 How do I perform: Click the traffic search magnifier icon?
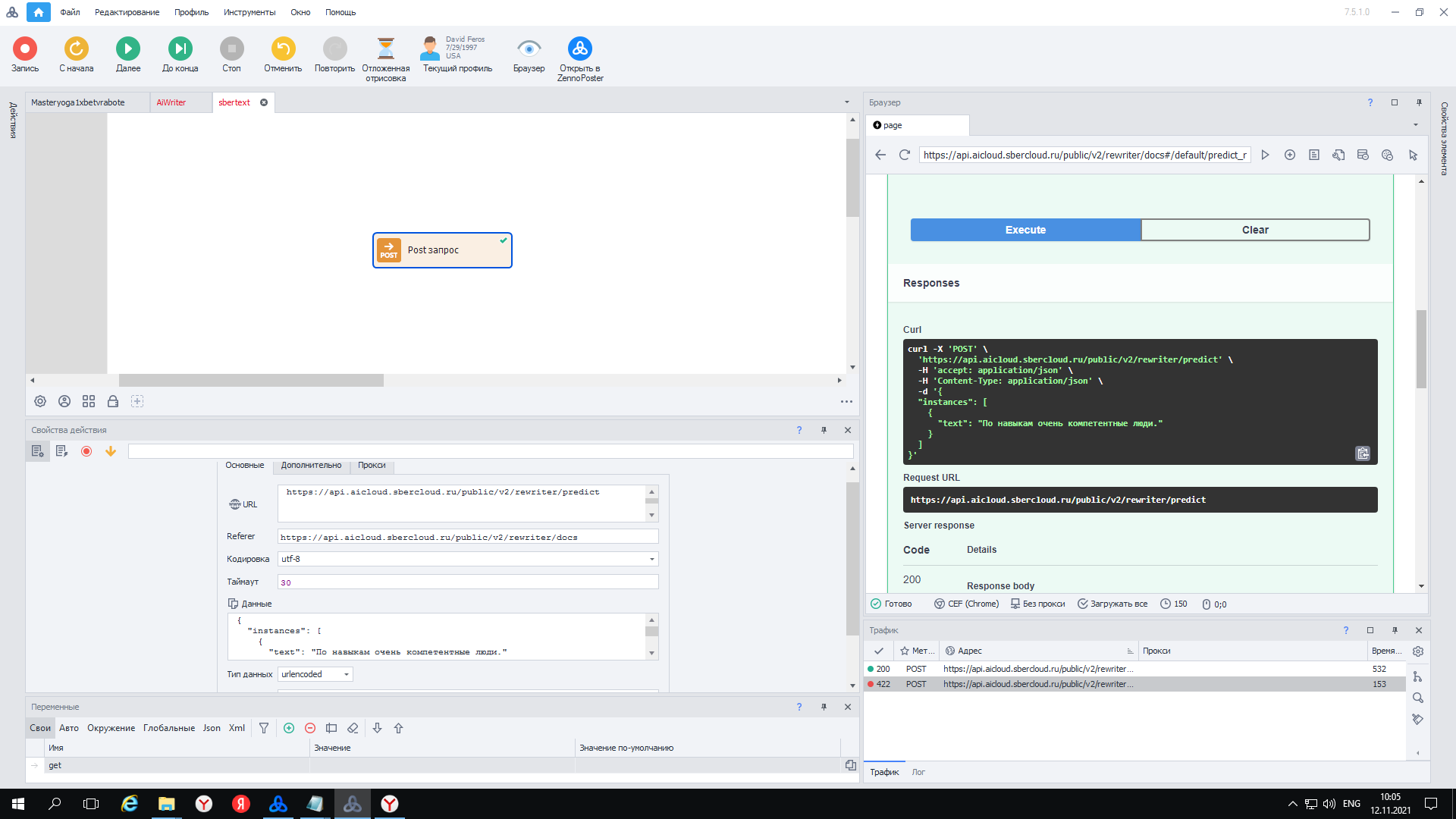(1418, 698)
